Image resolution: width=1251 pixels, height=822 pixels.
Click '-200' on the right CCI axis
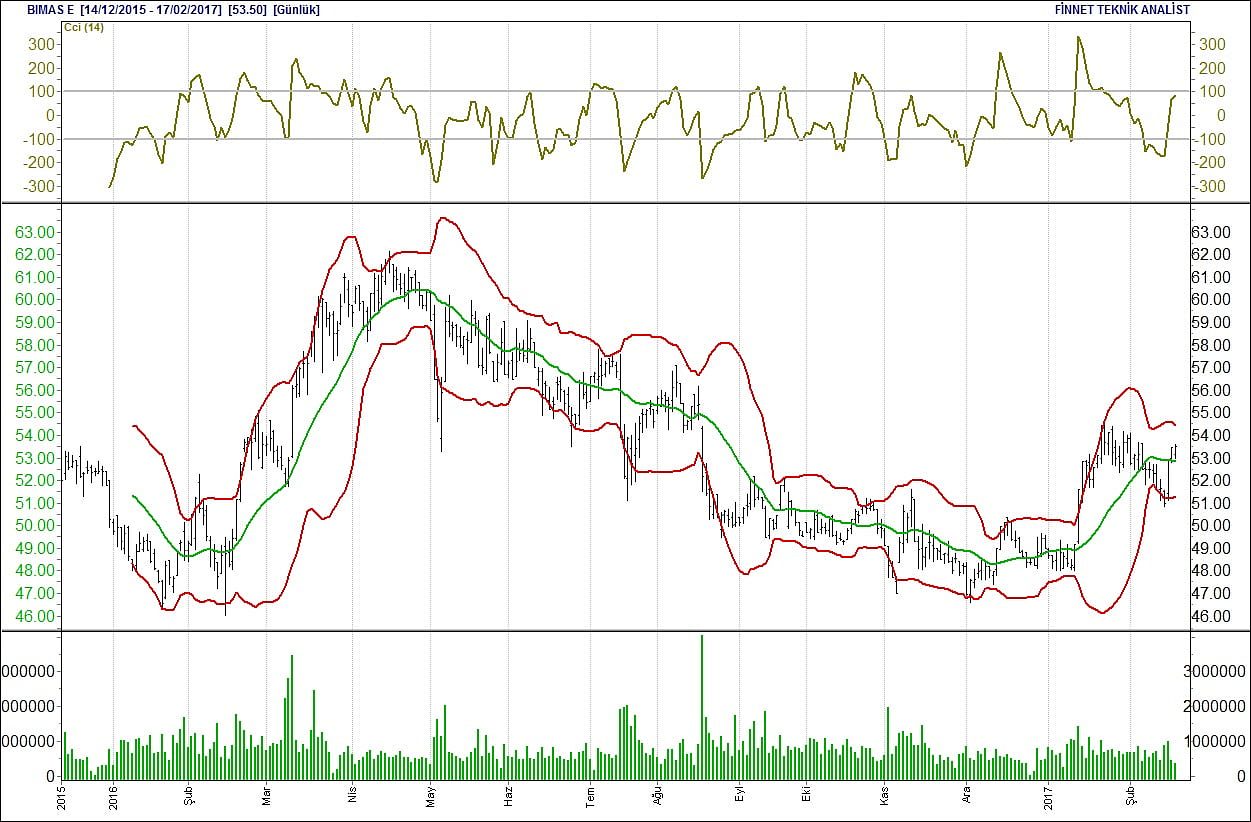[1211, 163]
